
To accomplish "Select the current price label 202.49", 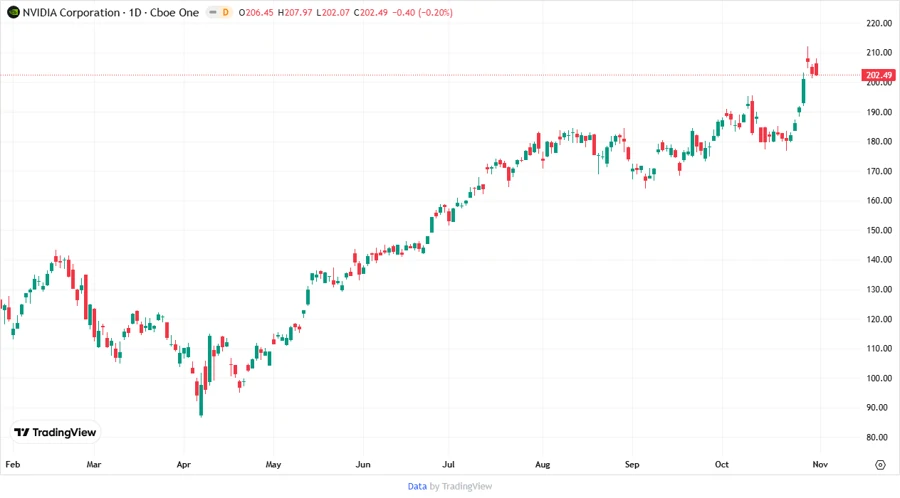I will [879, 75].
